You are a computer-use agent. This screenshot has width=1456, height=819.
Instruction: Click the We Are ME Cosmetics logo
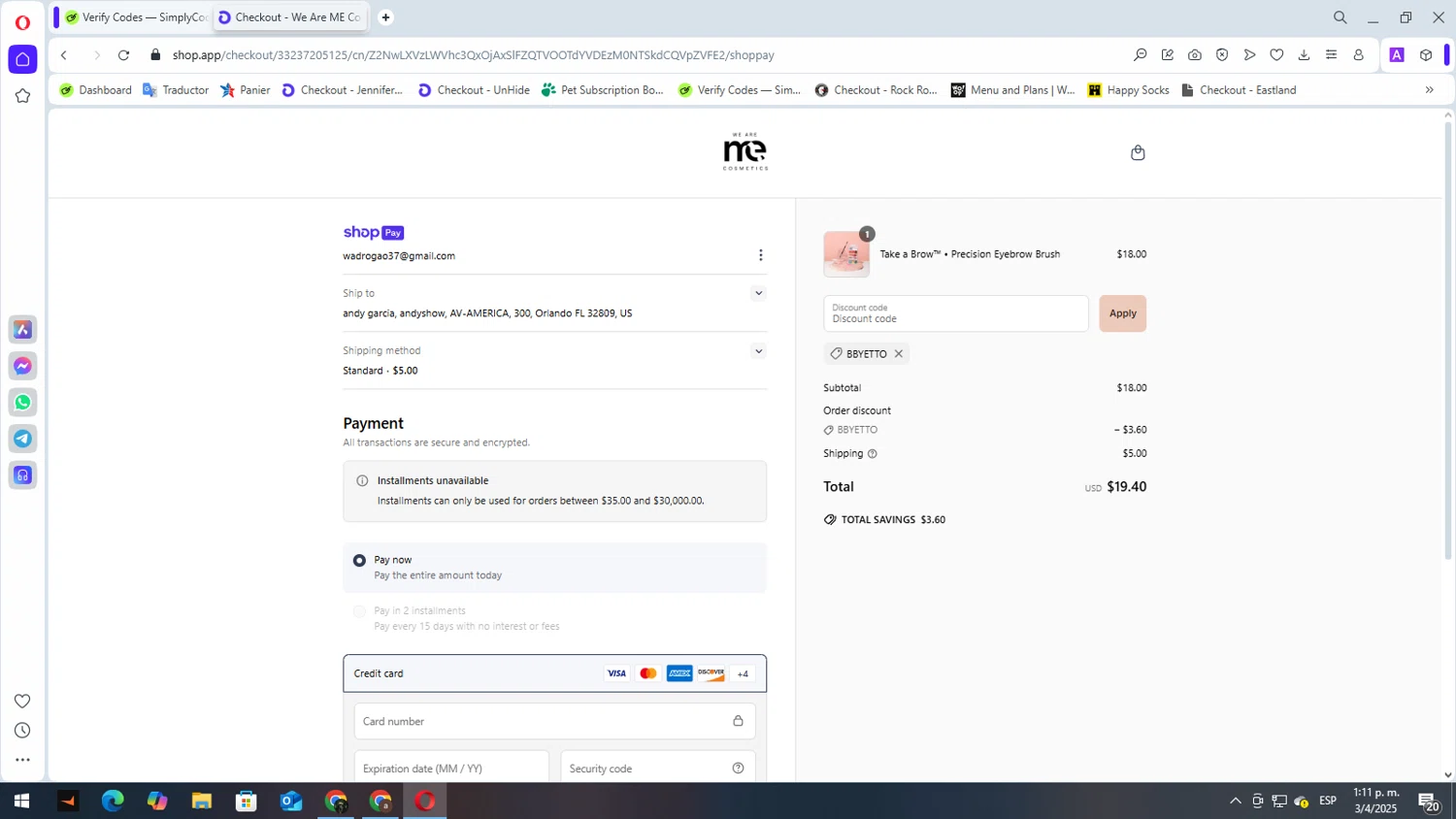pyautogui.click(x=745, y=152)
